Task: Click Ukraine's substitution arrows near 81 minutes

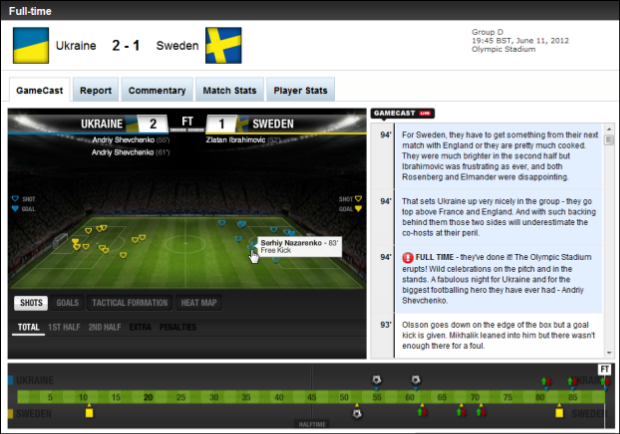Action: (546, 381)
